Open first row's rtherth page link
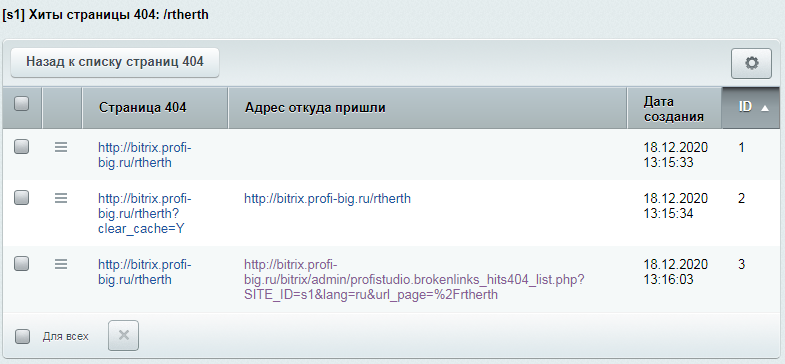The image size is (785, 364). pos(145,155)
